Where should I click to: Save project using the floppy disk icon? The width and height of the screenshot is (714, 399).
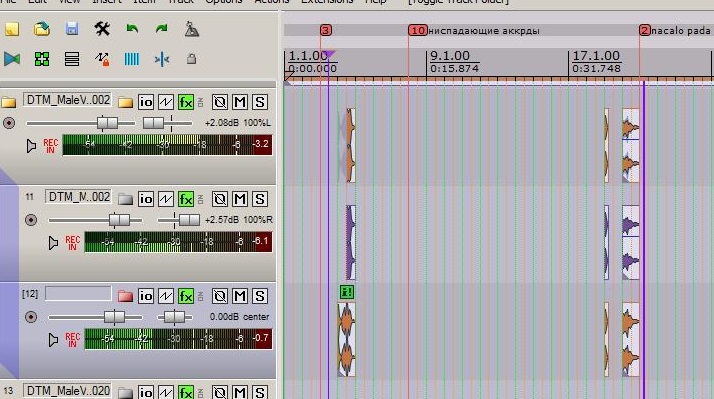pos(72,29)
